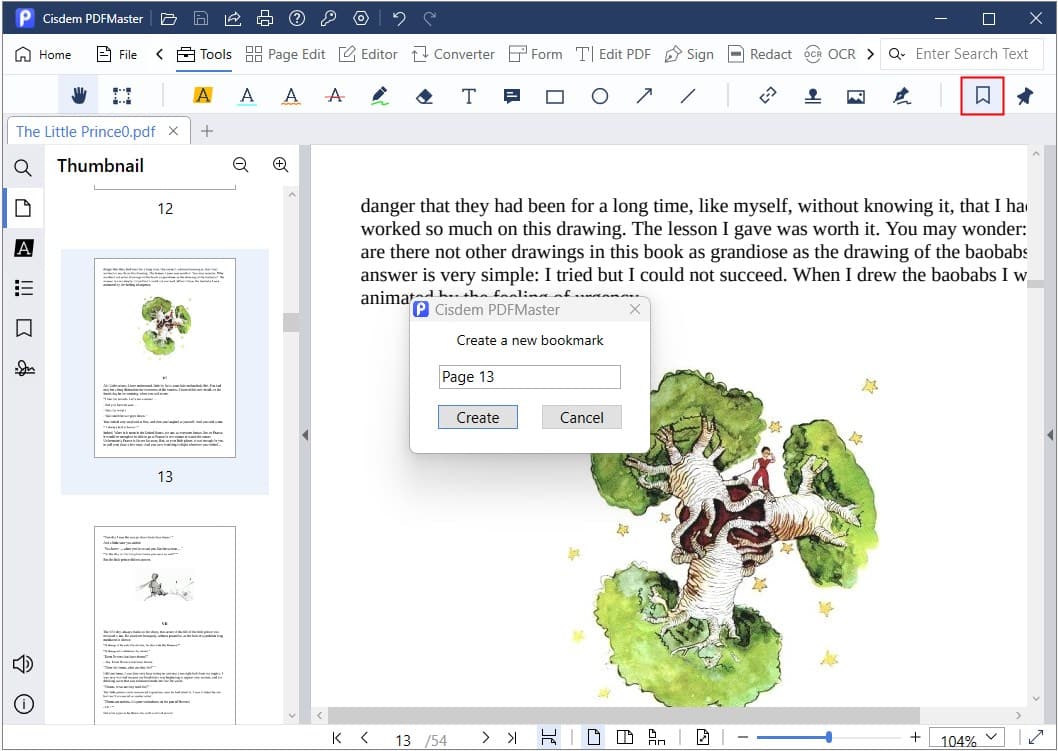
Task: Go to the next page arrow
Action: (485, 738)
